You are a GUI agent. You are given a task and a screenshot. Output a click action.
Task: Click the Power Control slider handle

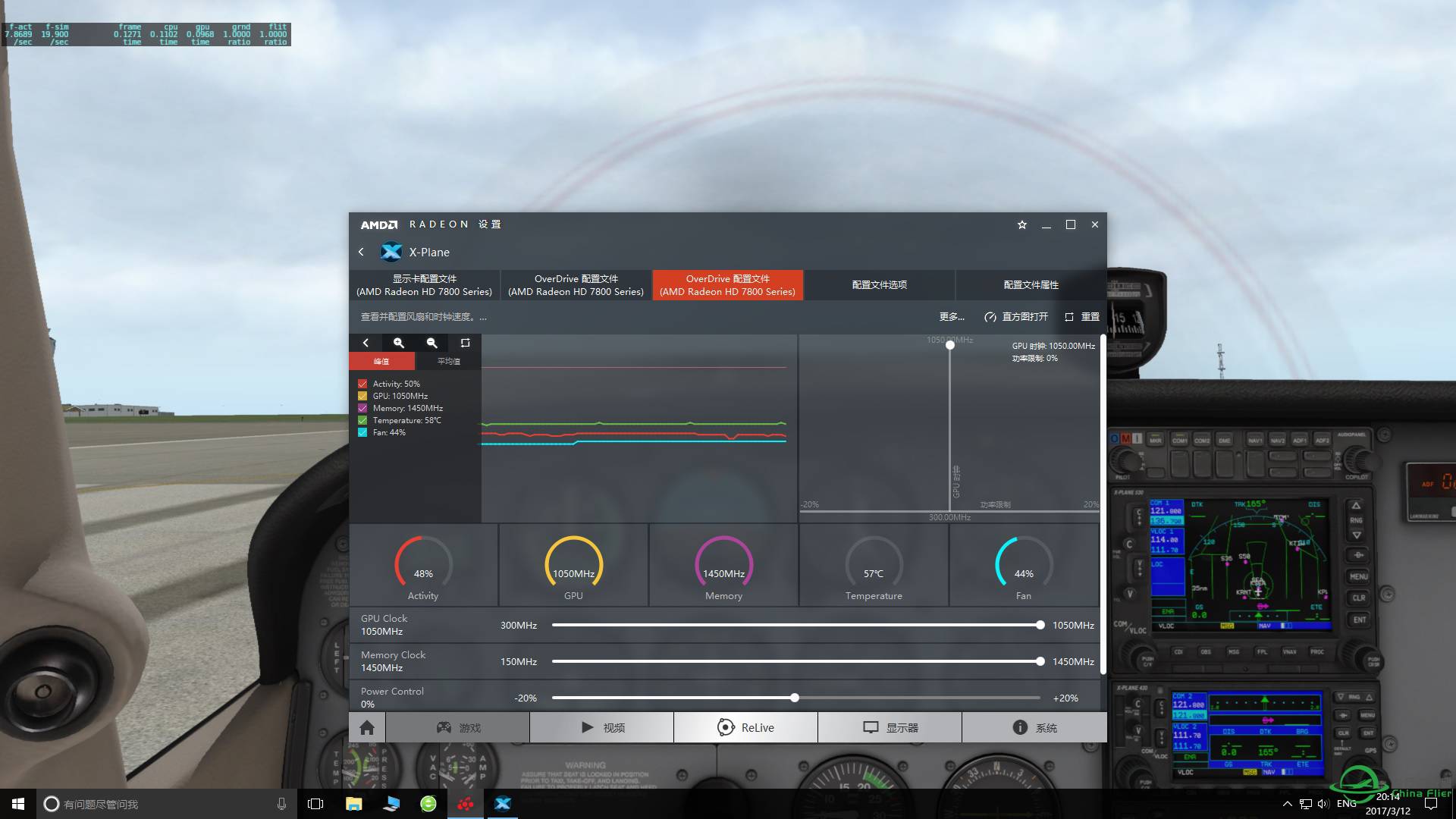point(795,698)
